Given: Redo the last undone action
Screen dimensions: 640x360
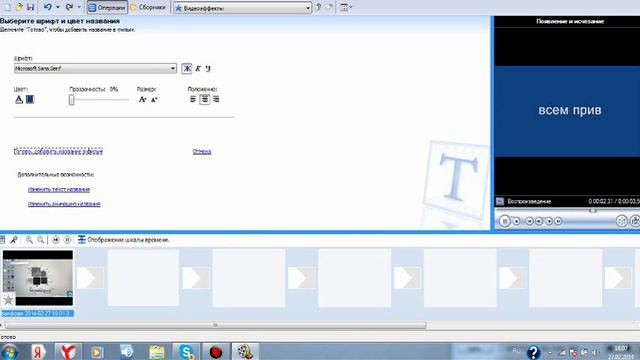Looking at the screenshot, I should click(69, 7).
